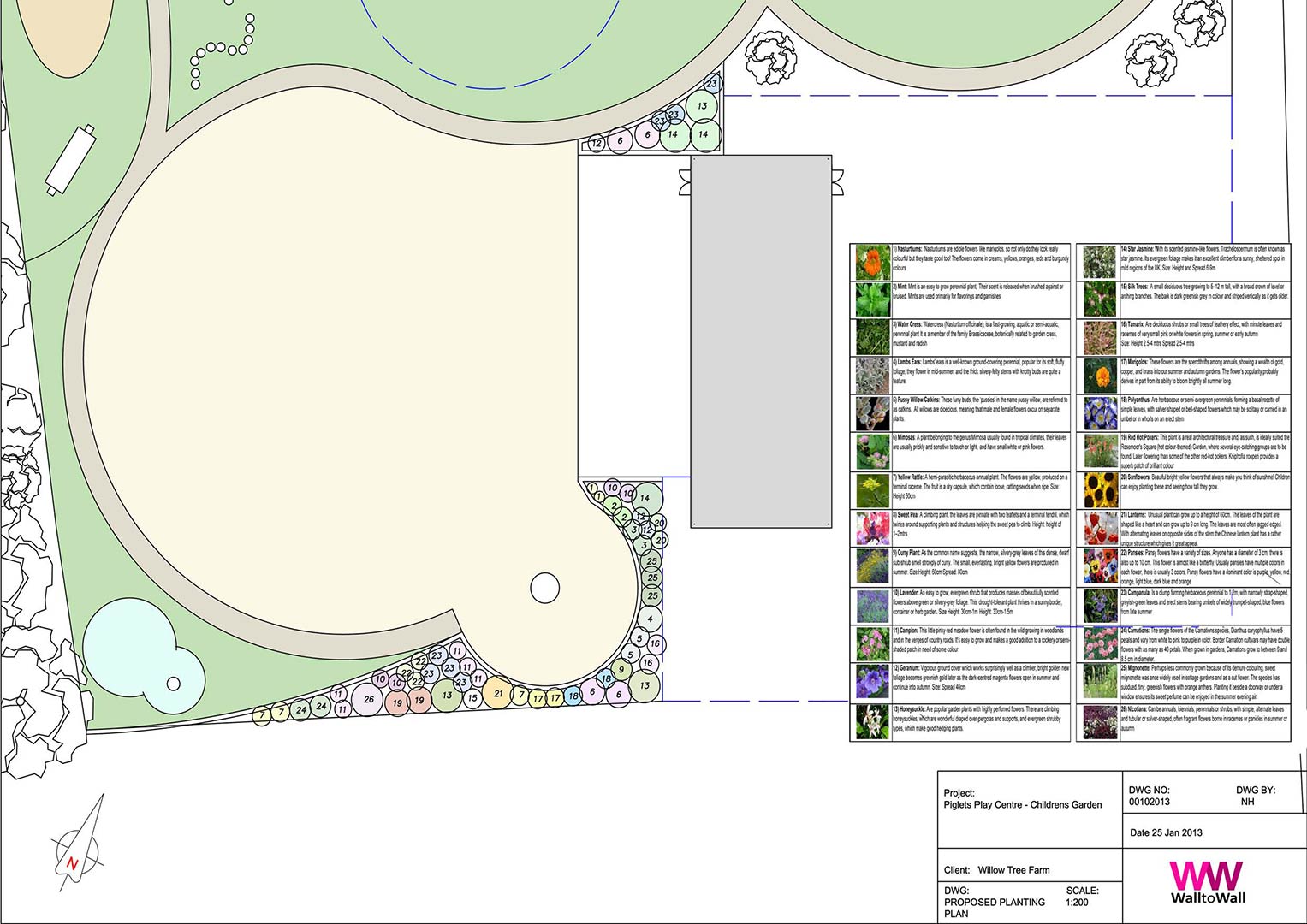The height and width of the screenshot is (924, 1307).
Task: Select the grey rectangular building shape
Action: (761, 341)
